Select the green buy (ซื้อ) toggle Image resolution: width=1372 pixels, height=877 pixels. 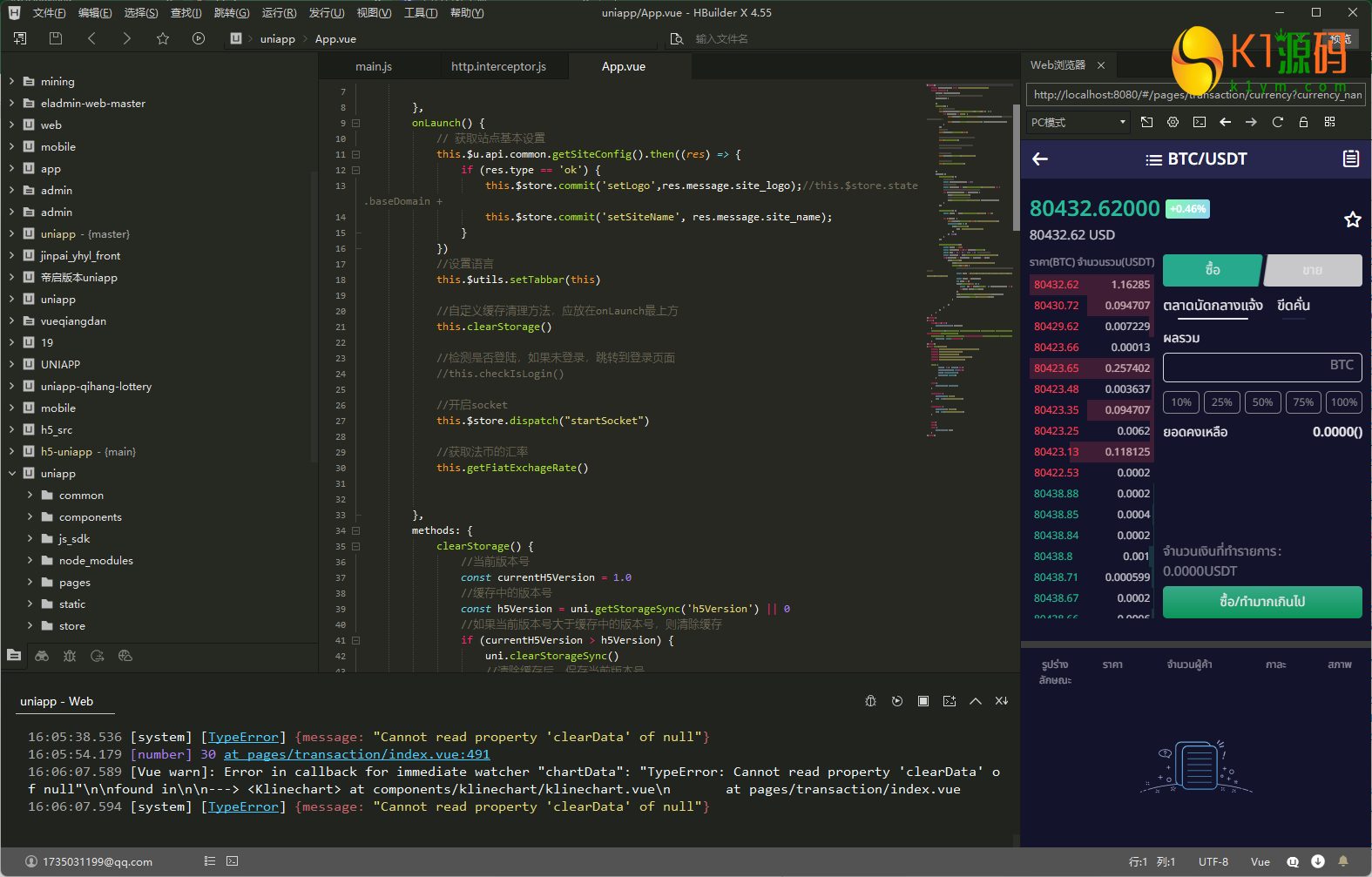pos(1212,270)
